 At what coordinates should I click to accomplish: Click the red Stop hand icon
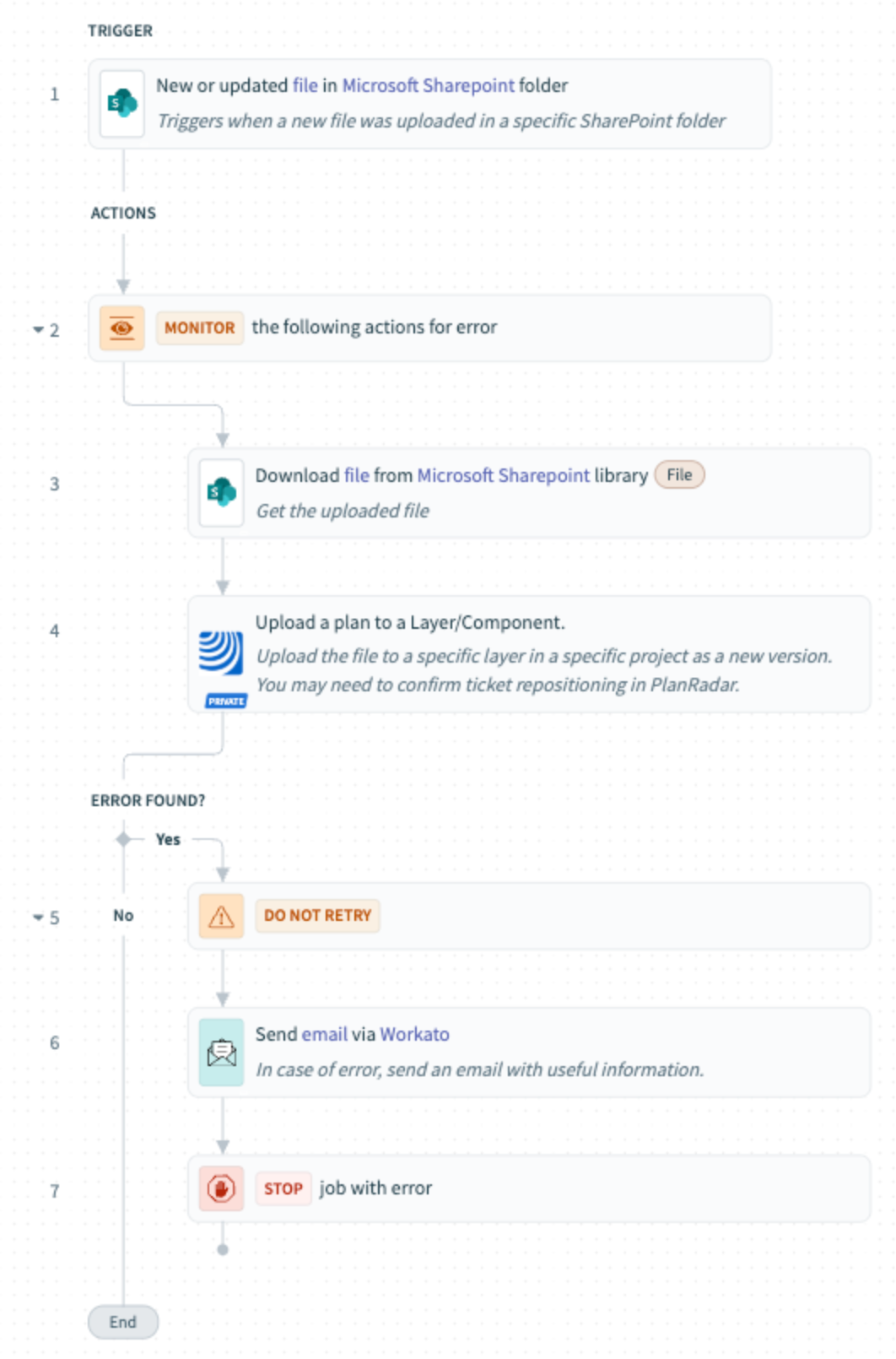pyautogui.click(x=221, y=1188)
